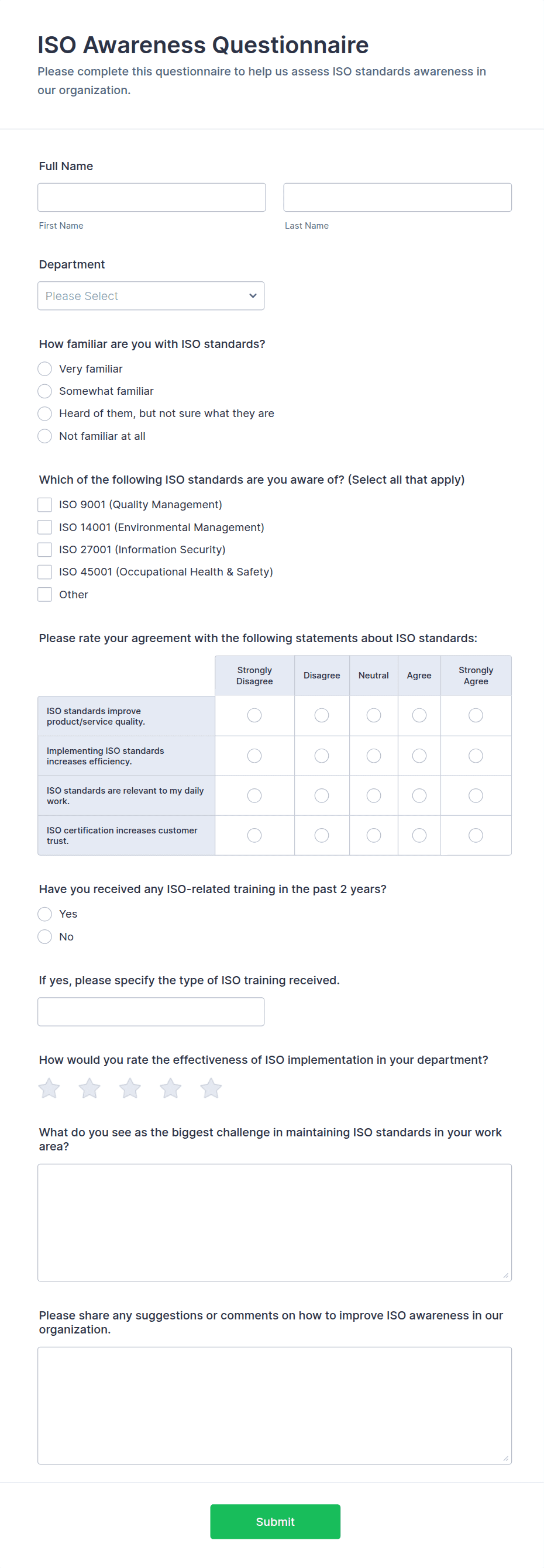Focus the First Name input field
Viewport: 544px width, 1568px height.
pos(152,197)
